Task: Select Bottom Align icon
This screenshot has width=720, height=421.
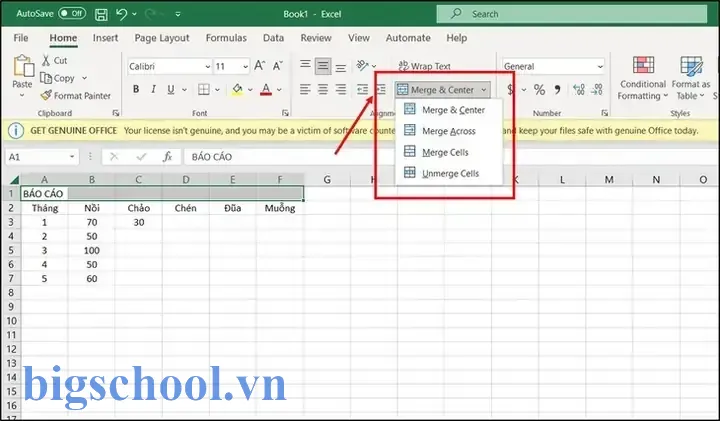Action: 341,68
